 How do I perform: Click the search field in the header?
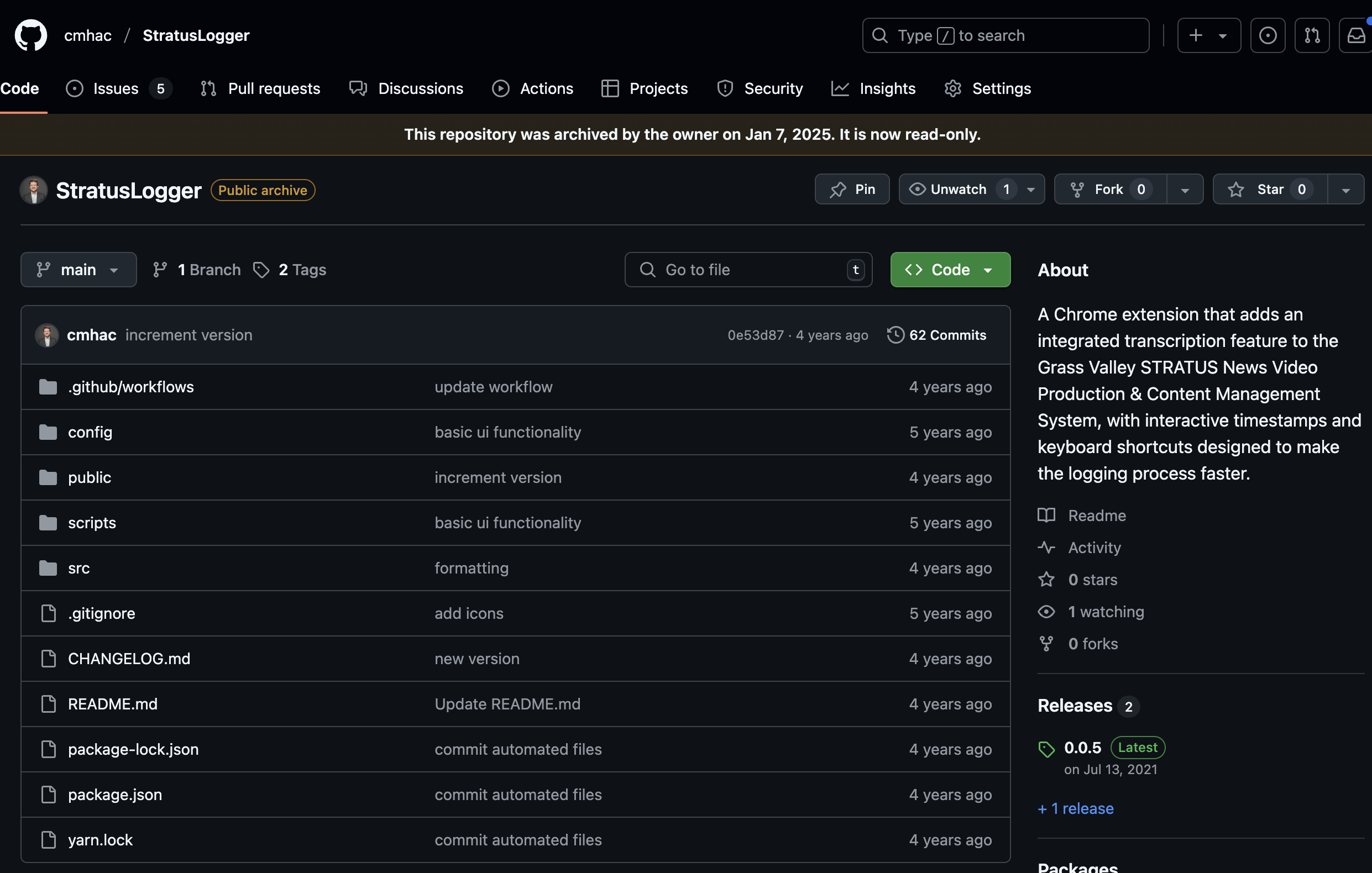pos(1005,35)
